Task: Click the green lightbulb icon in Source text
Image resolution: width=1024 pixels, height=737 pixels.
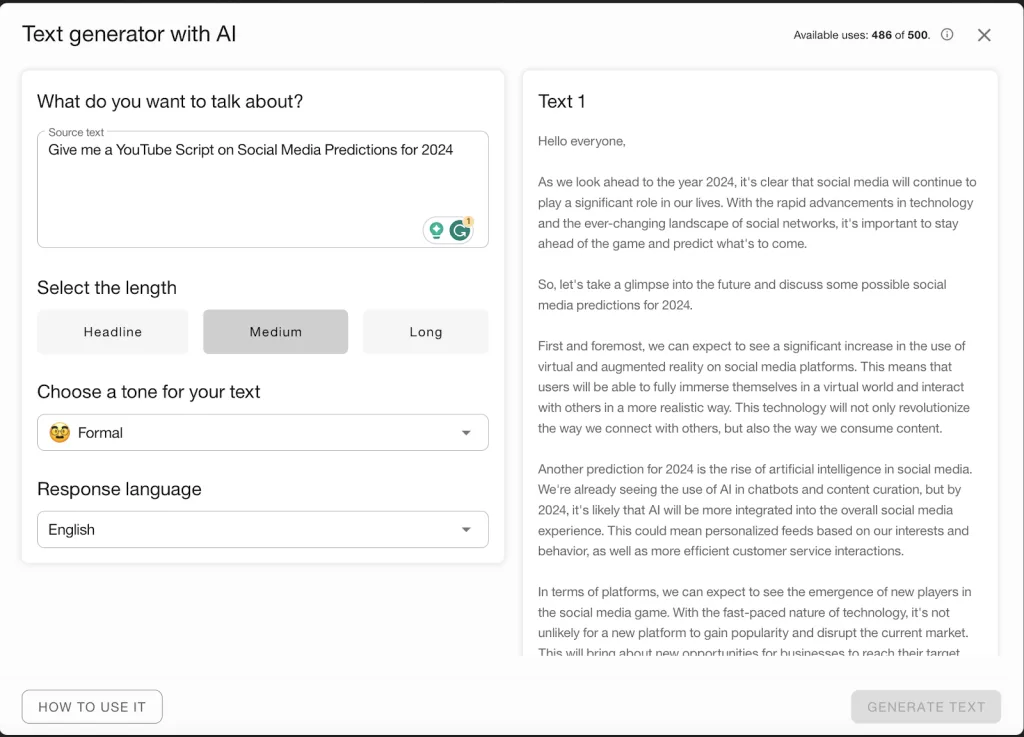Action: pos(436,230)
